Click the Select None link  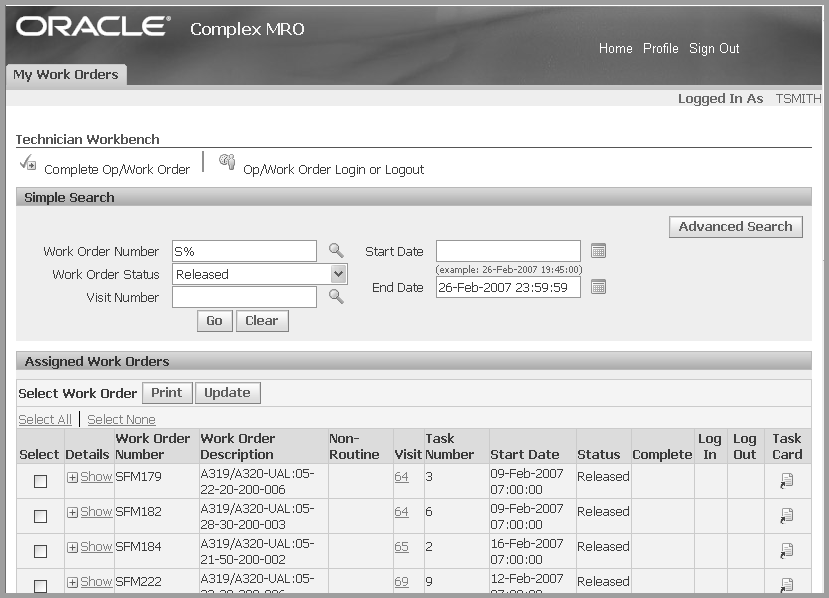coord(121,419)
